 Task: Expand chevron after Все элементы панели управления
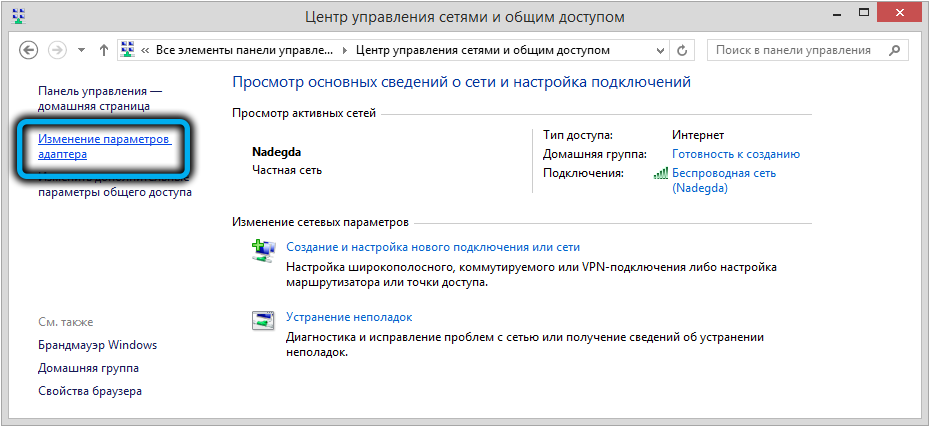tap(346, 50)
